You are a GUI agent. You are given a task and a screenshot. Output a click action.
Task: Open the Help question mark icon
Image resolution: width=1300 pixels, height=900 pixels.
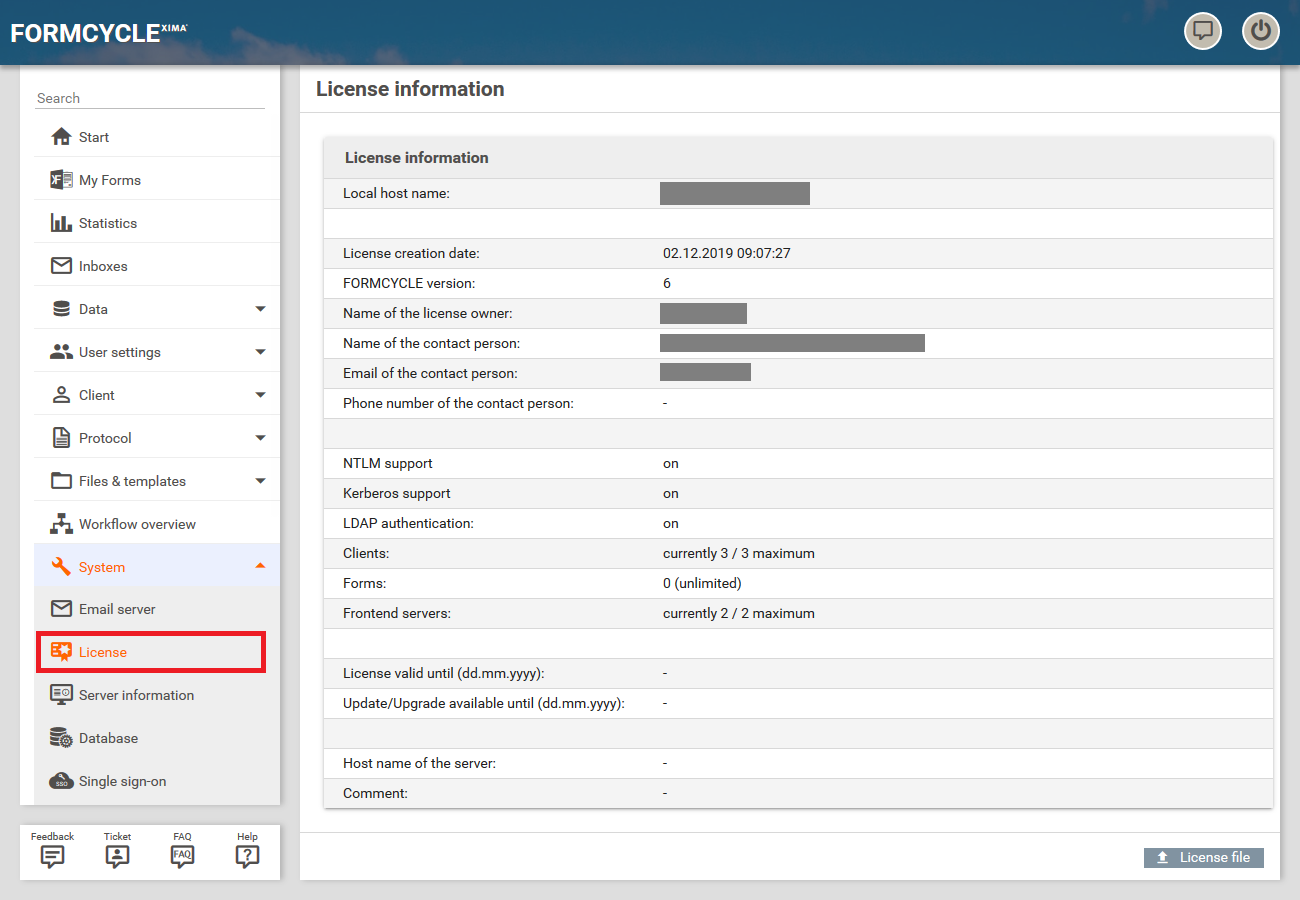pyautogui.click(x=247, y=856)
